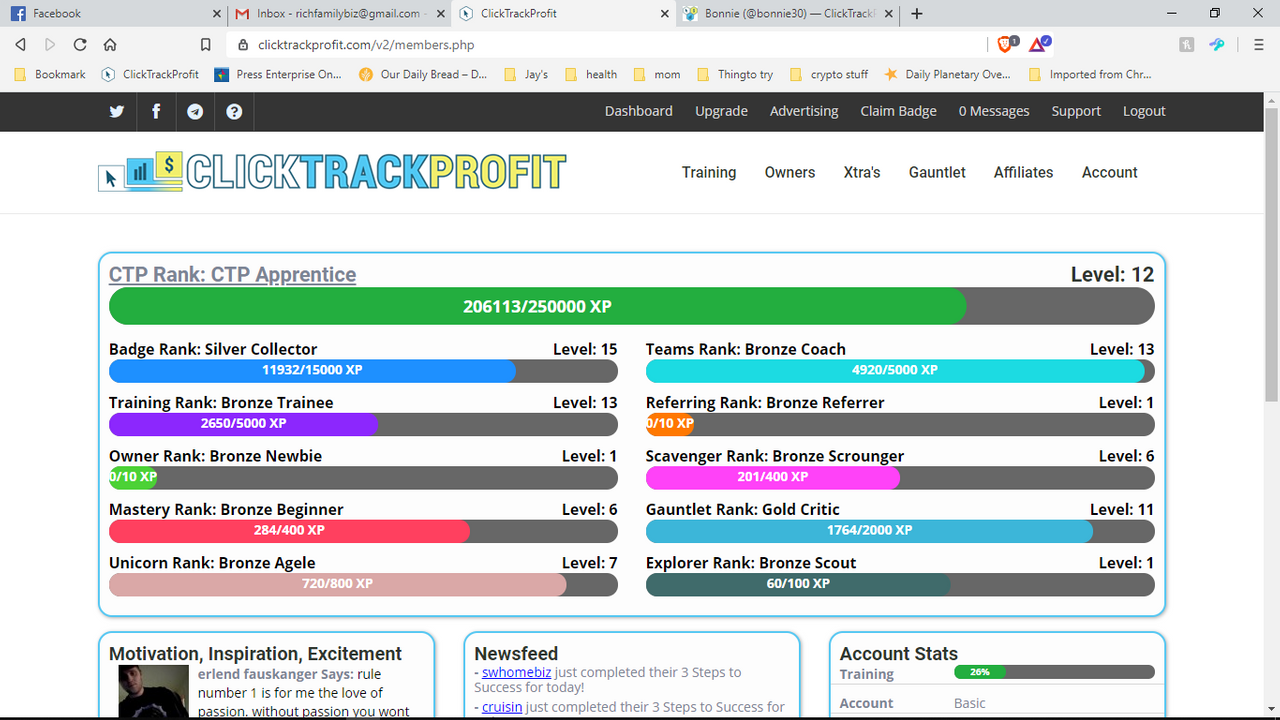Open Imported from Chrome folder

(1089, 74)
